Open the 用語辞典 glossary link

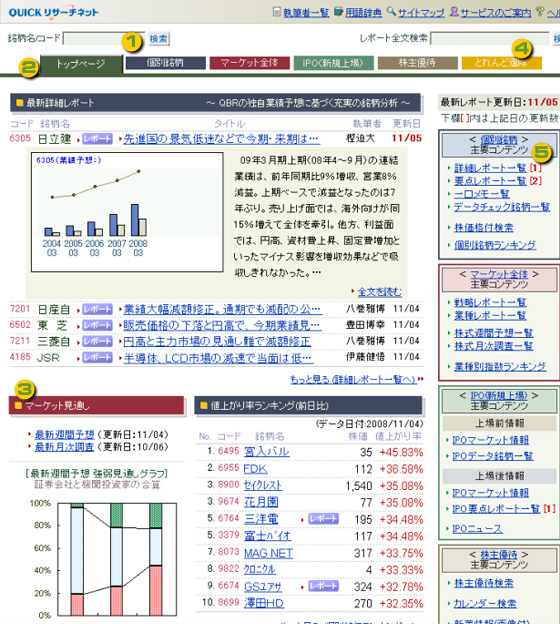click(363, 13)
